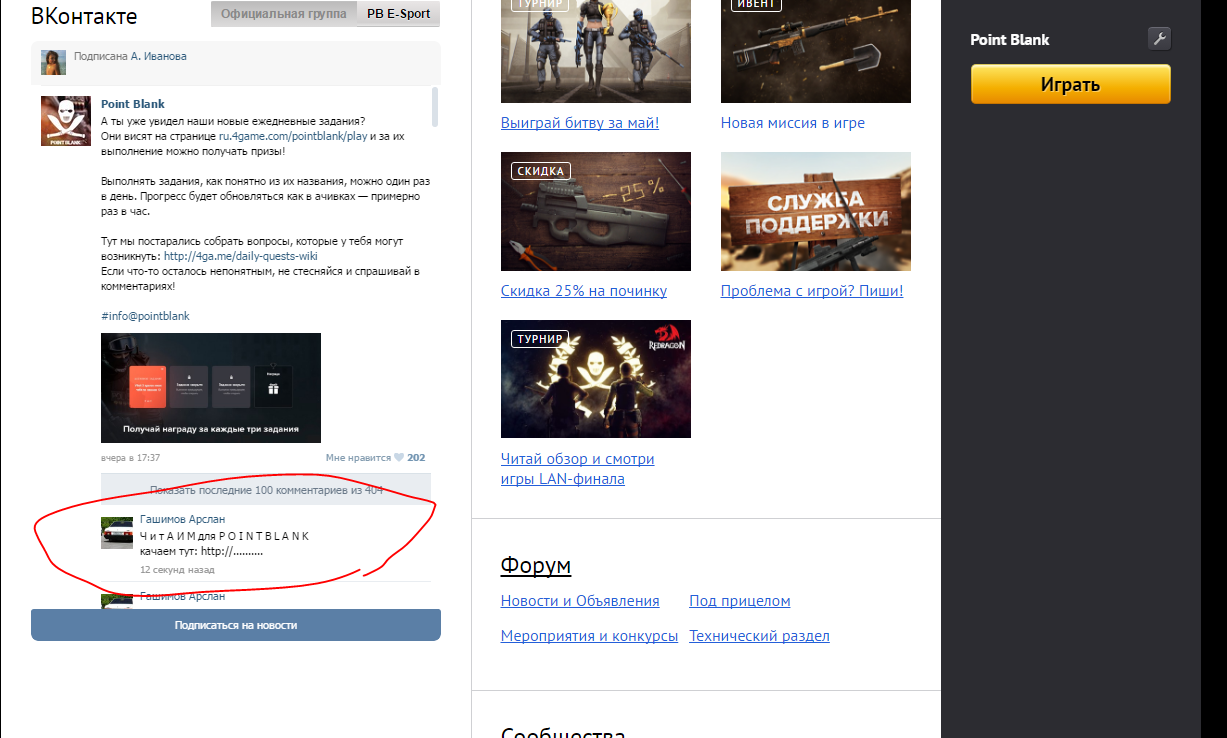Open the Служба поддержки banner image
1227x738 pixels.
(816, 211)
